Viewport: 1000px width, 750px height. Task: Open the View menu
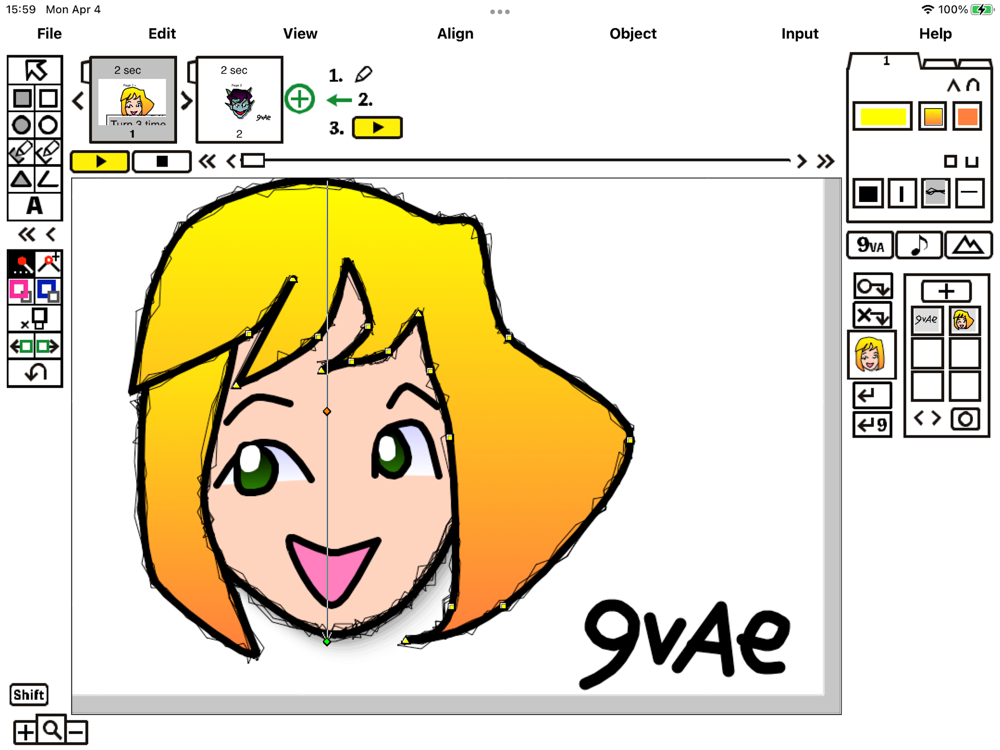[x=300, y=34]
